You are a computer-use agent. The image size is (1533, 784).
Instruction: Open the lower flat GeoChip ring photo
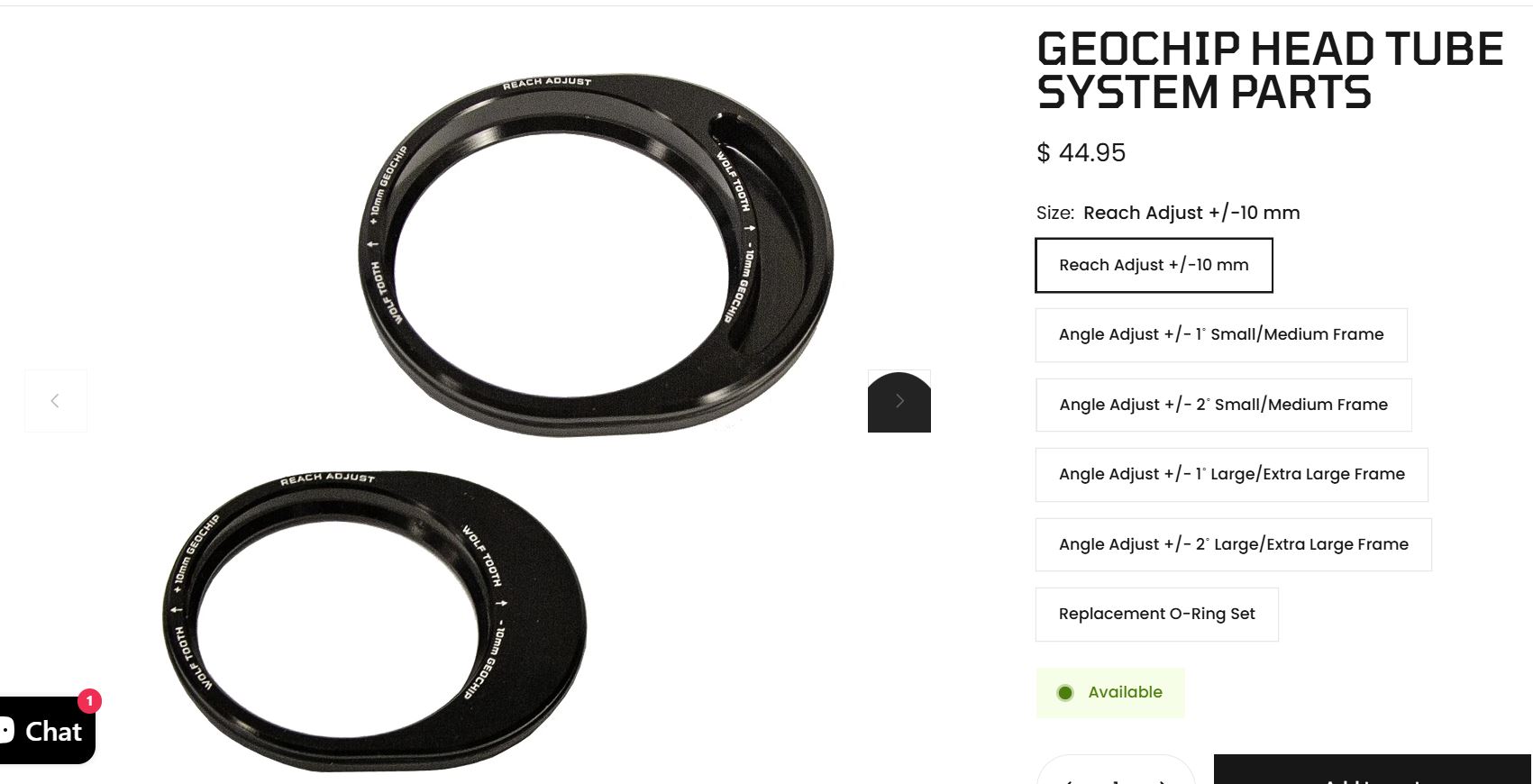coord(374,621)
